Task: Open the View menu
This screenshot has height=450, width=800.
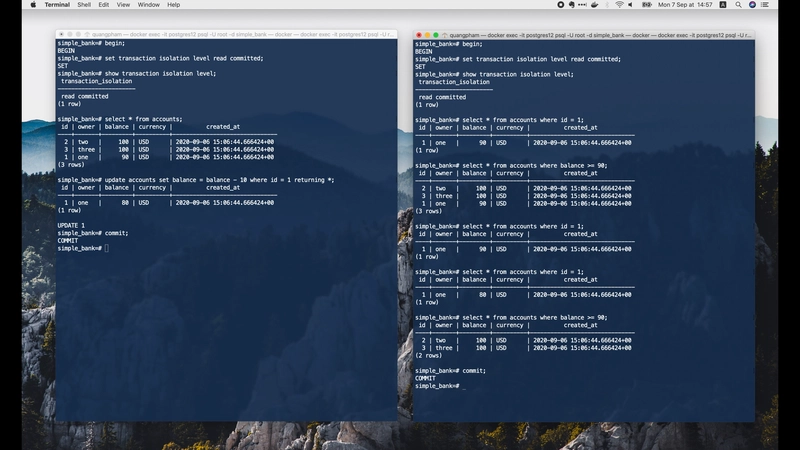Action: 123,5
